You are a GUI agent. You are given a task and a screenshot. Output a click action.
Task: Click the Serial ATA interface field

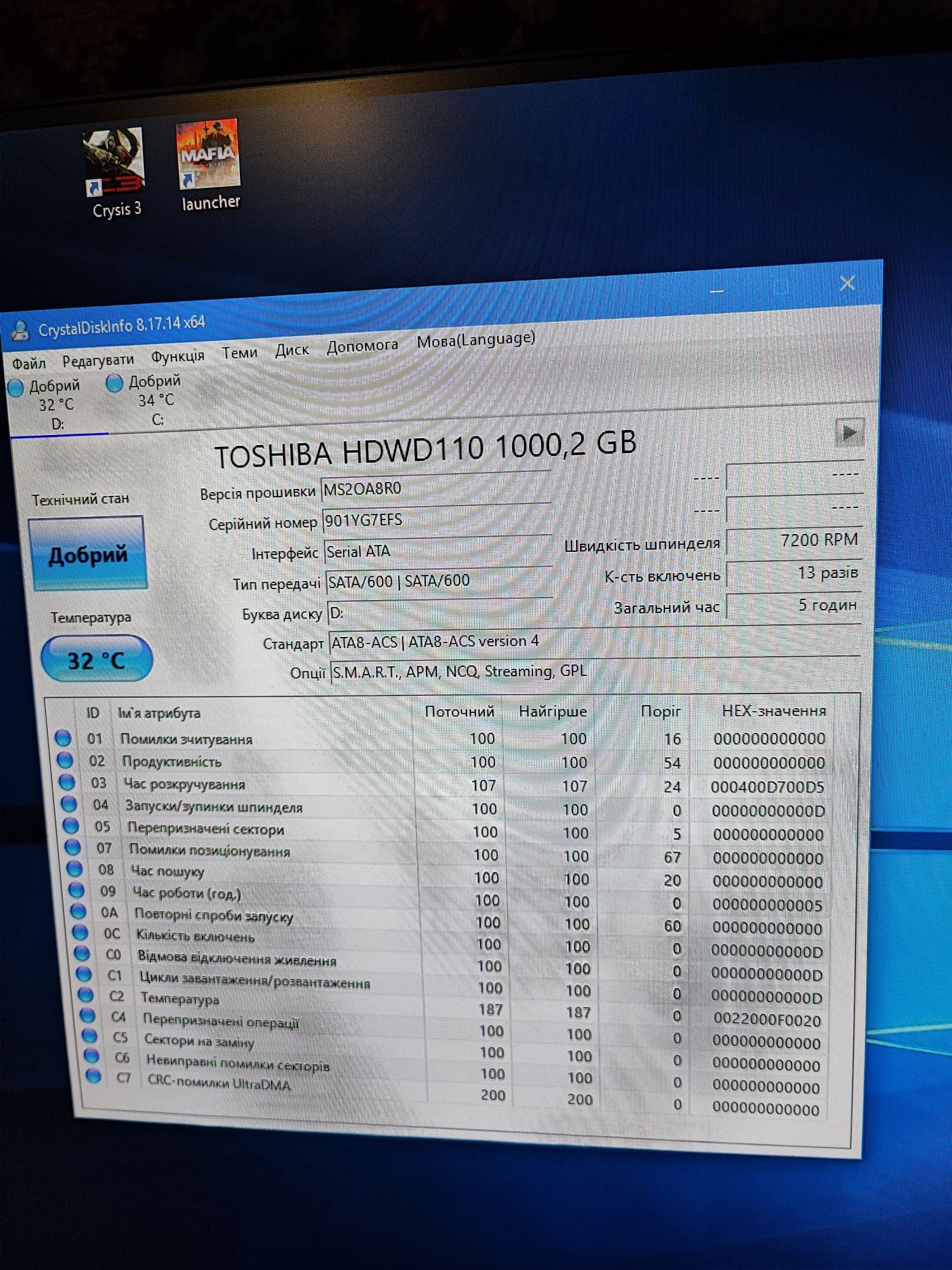438,551
